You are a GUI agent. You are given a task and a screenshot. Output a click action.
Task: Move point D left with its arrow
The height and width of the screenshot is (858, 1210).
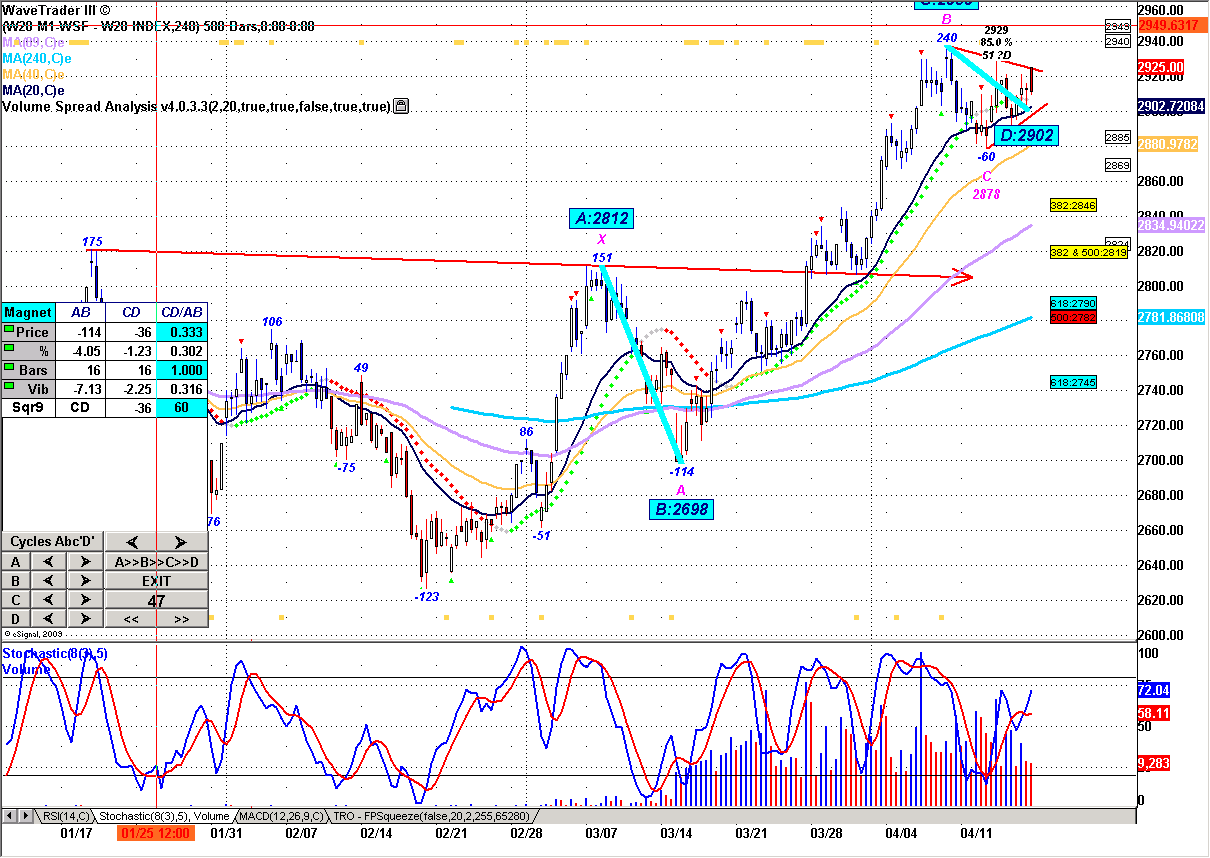(x=47, y=619)
